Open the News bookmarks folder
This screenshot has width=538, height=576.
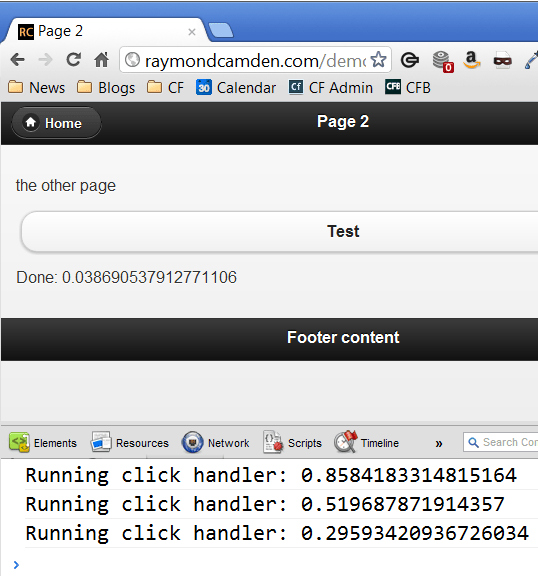[36, 88]
